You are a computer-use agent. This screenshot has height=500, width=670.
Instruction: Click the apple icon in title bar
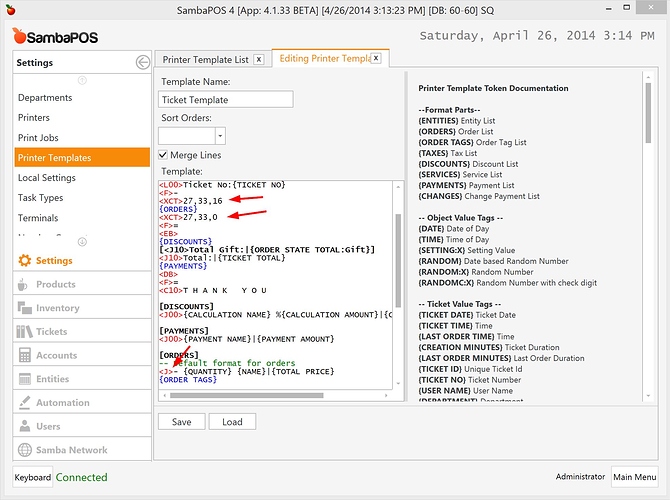[11, 10]
